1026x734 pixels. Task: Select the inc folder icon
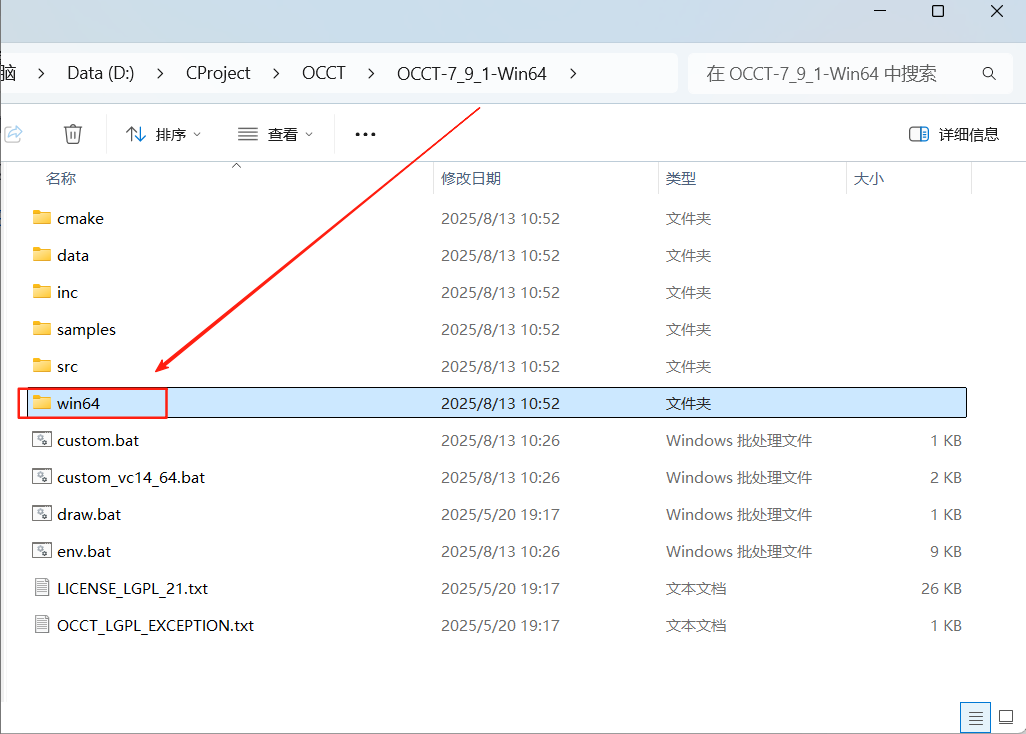42,291
